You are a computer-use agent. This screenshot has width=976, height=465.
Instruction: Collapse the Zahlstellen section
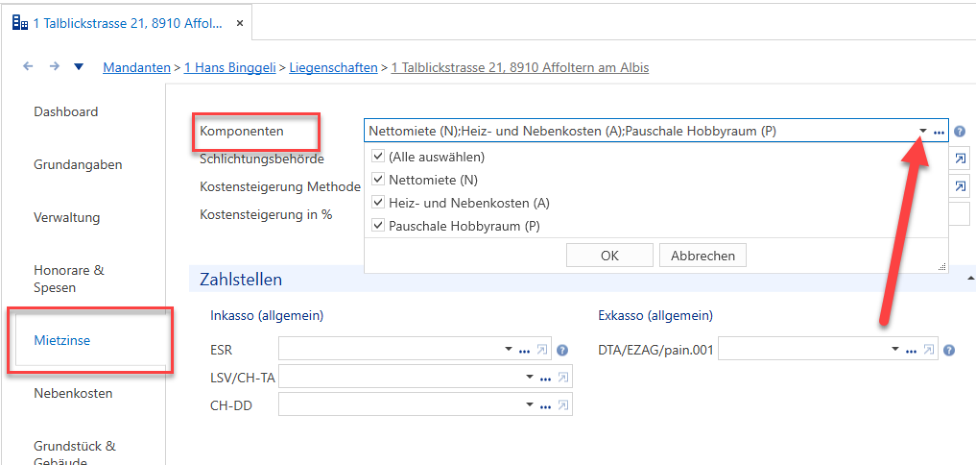(970, 278)
